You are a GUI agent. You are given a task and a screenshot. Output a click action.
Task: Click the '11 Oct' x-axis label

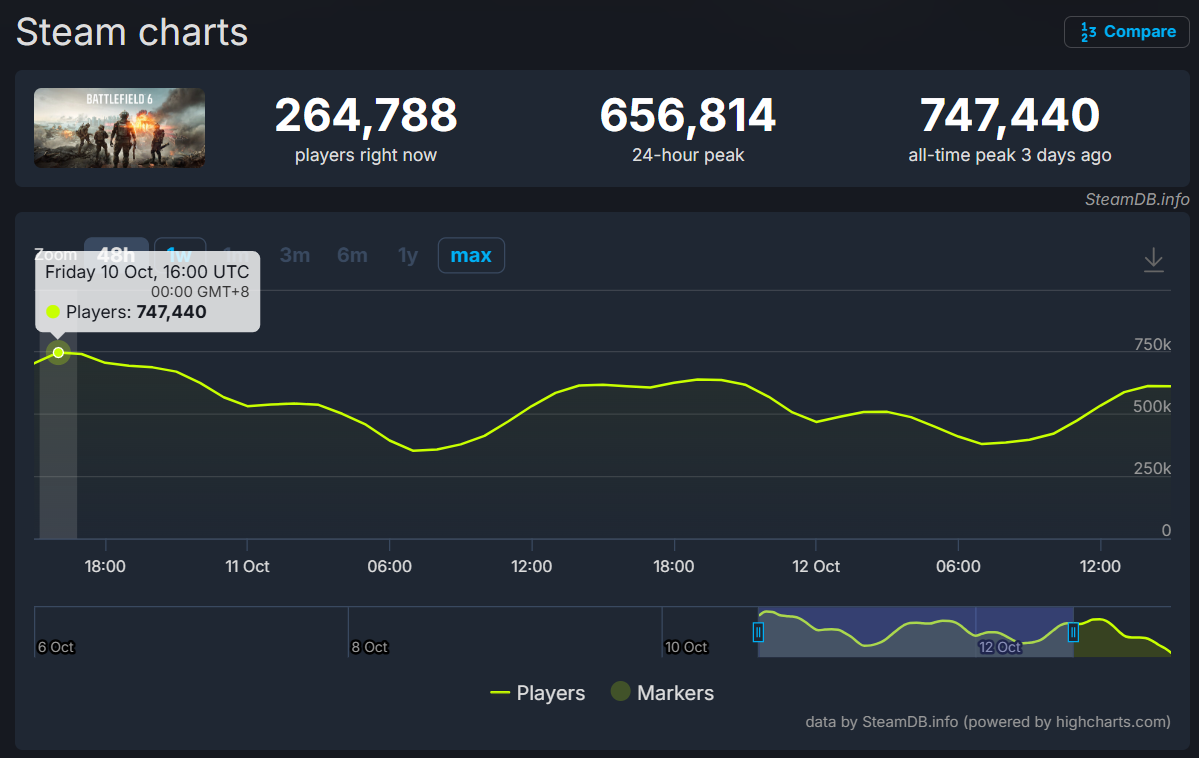pyautogui.click(x=247, y=567)
